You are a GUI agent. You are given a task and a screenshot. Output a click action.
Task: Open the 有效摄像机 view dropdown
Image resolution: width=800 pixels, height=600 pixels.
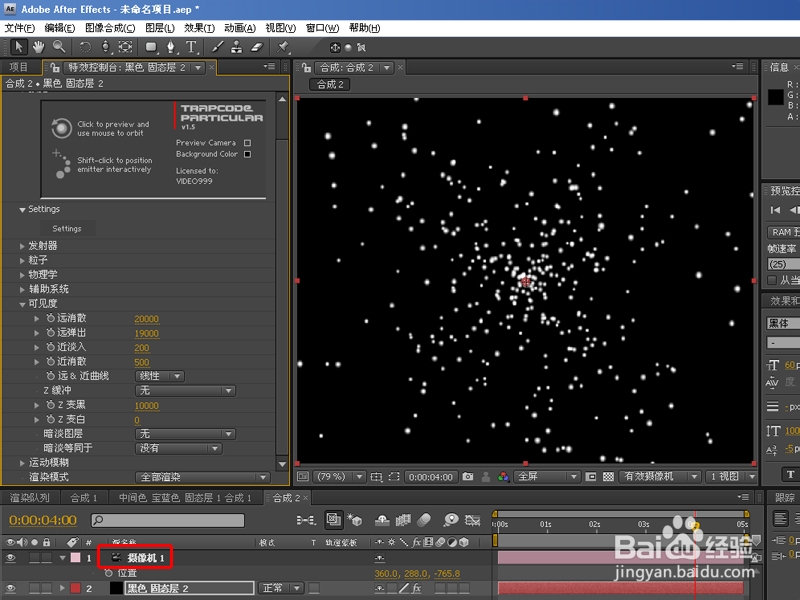coord(659,477)
